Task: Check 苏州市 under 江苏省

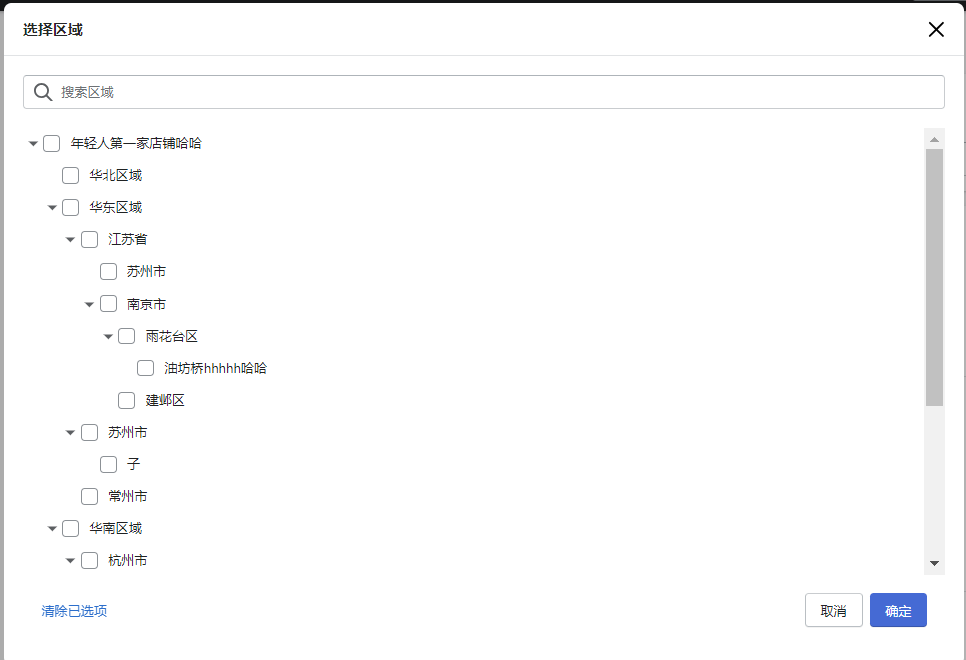Action: (108, 272)
